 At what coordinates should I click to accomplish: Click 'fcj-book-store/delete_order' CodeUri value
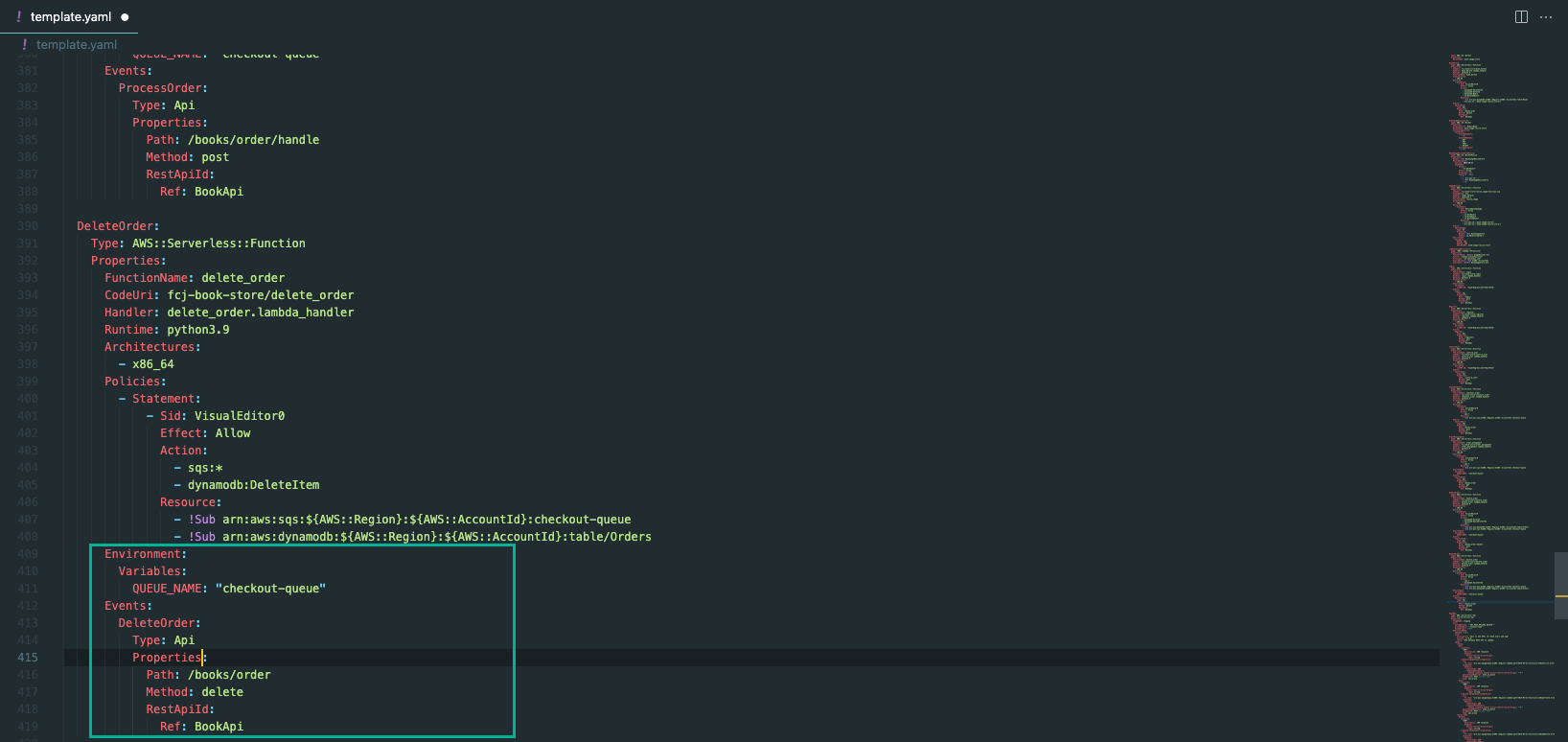[x=261, y=295]
